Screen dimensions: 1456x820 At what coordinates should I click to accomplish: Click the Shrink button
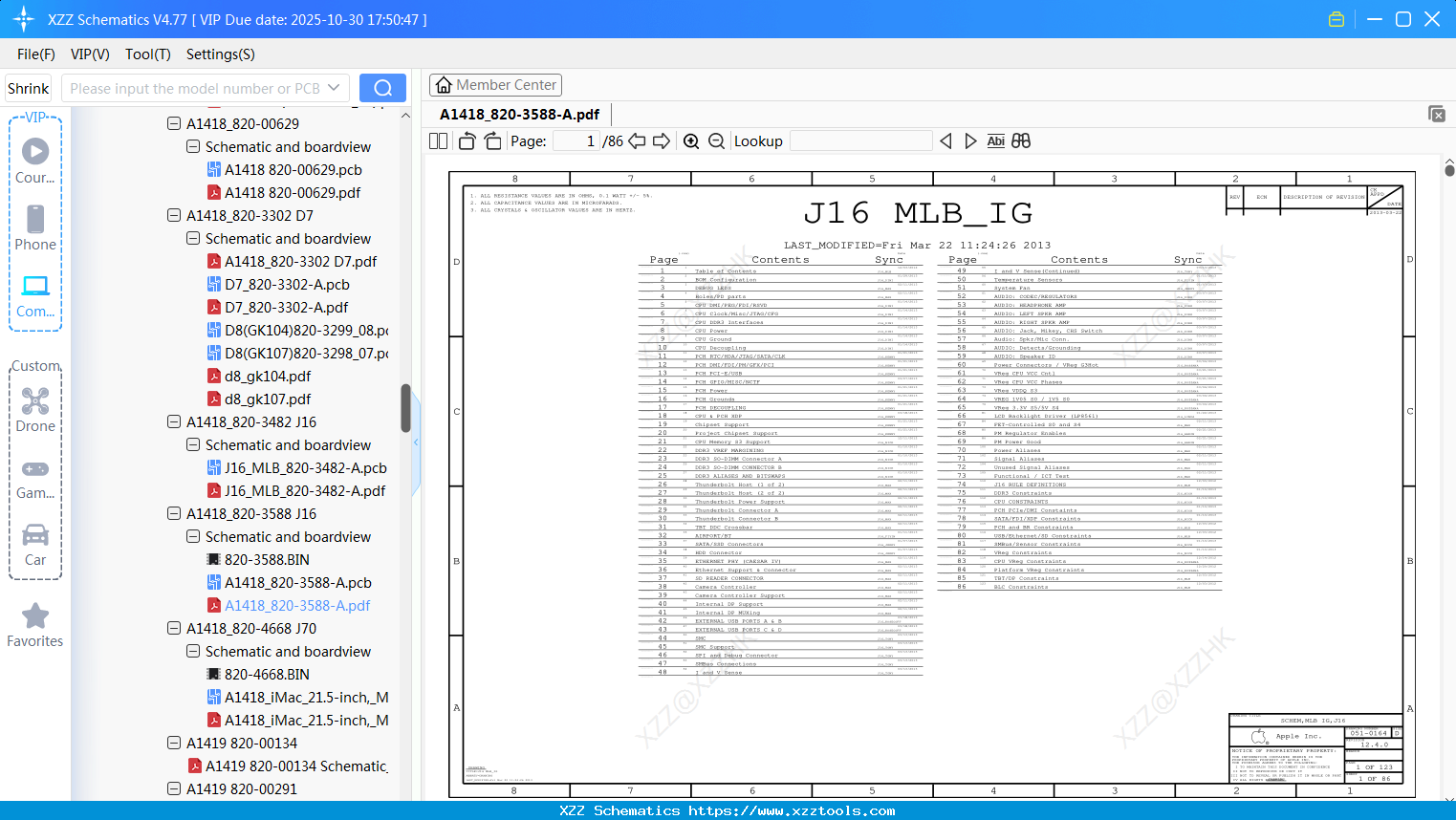(x=29, y=88)
